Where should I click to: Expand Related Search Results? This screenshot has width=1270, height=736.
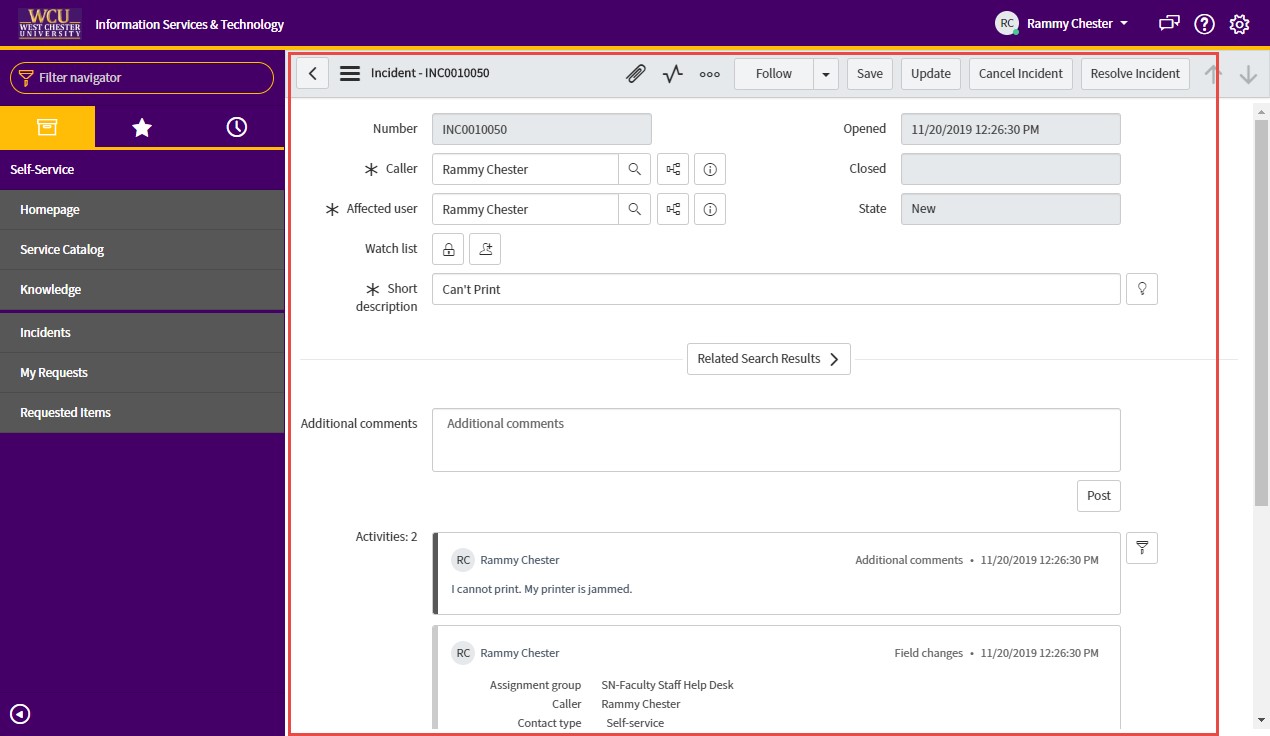pos(768,359)
